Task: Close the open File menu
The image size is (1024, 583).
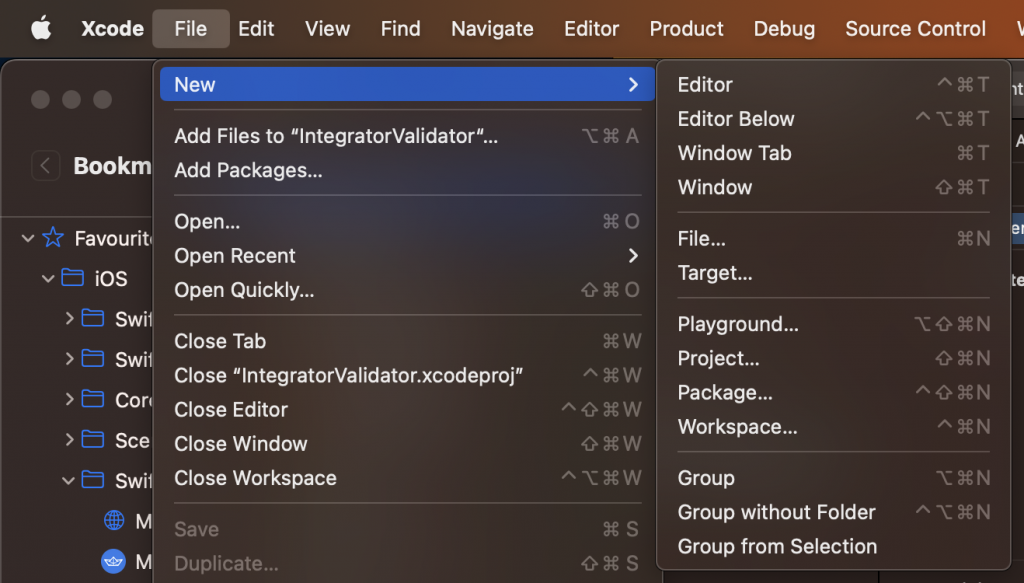Action: [x=191, y=29]
